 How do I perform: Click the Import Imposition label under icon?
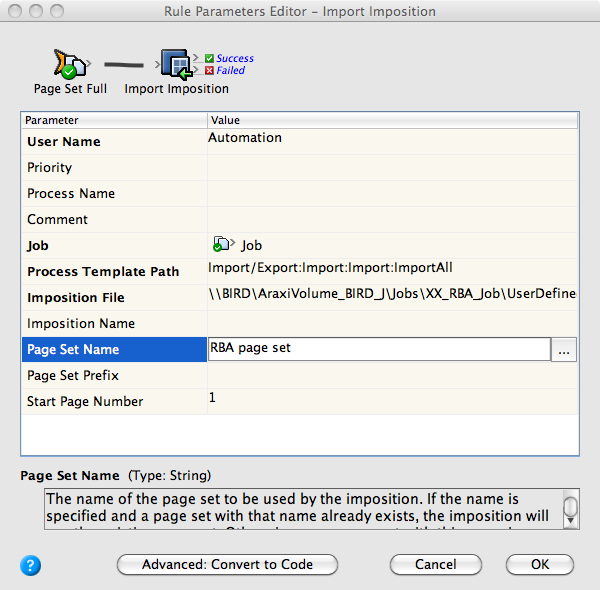pos(176,89)
